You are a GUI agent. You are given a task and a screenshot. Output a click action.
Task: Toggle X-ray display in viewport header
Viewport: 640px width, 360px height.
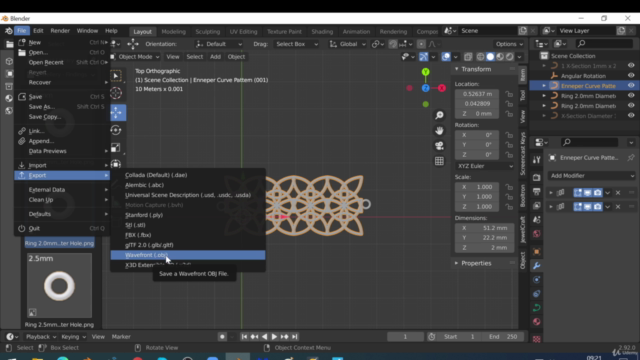coord(468,57)
